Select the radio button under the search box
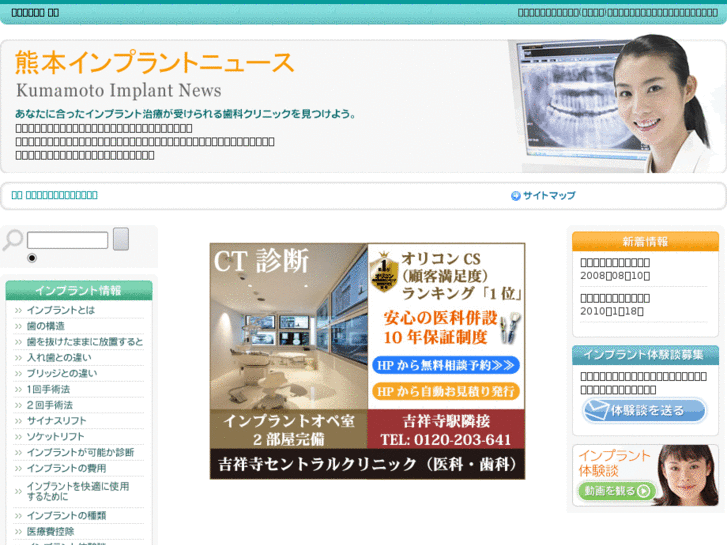 32,258
